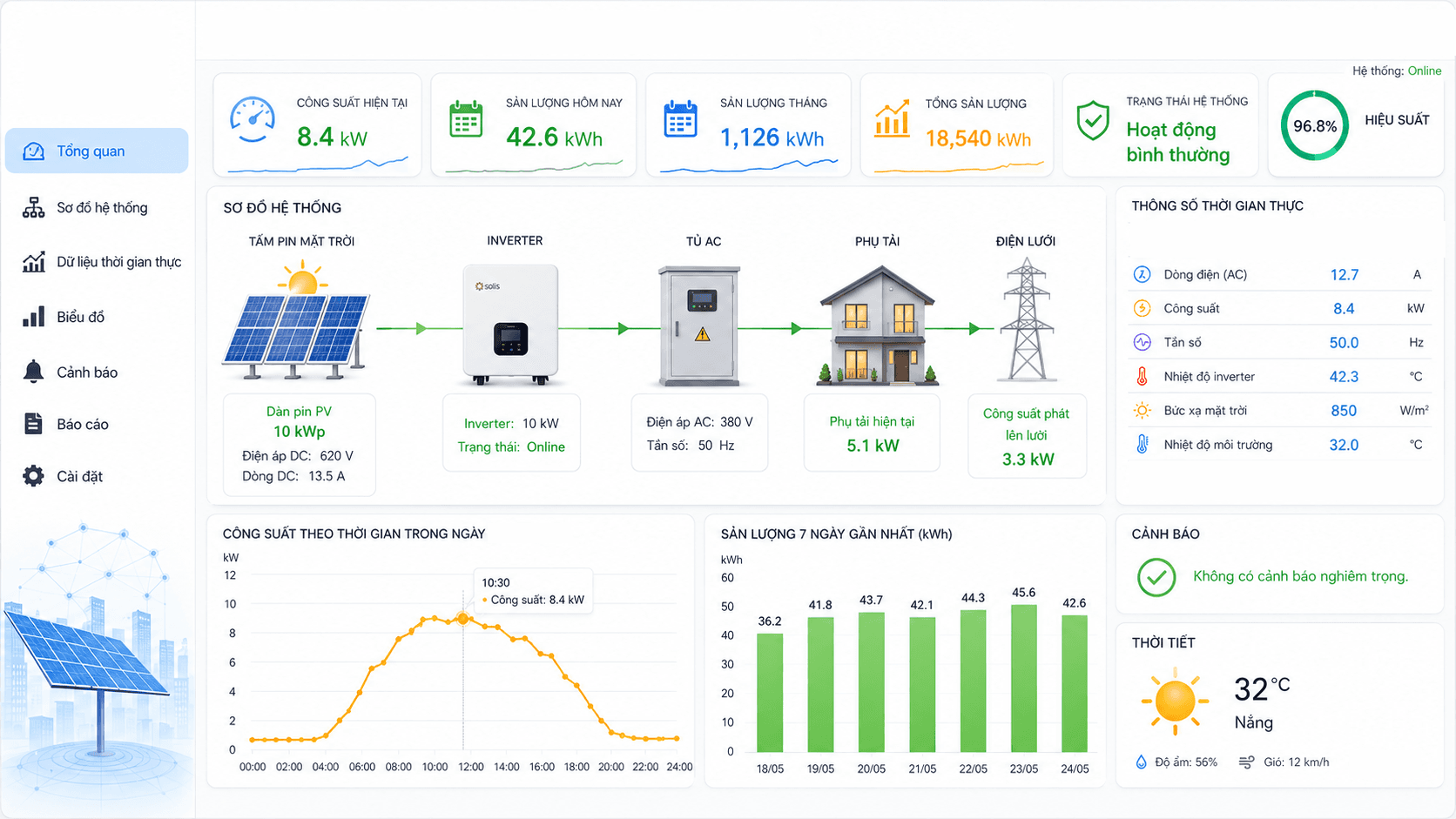Click the house load image
Viewport: 1456px width, 819px height.
pyautogui.click(x=878, y=326)
